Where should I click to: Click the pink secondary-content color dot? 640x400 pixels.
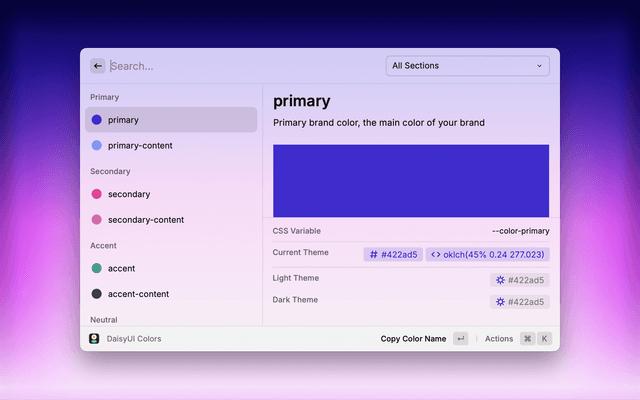click(x=96, y=220)
